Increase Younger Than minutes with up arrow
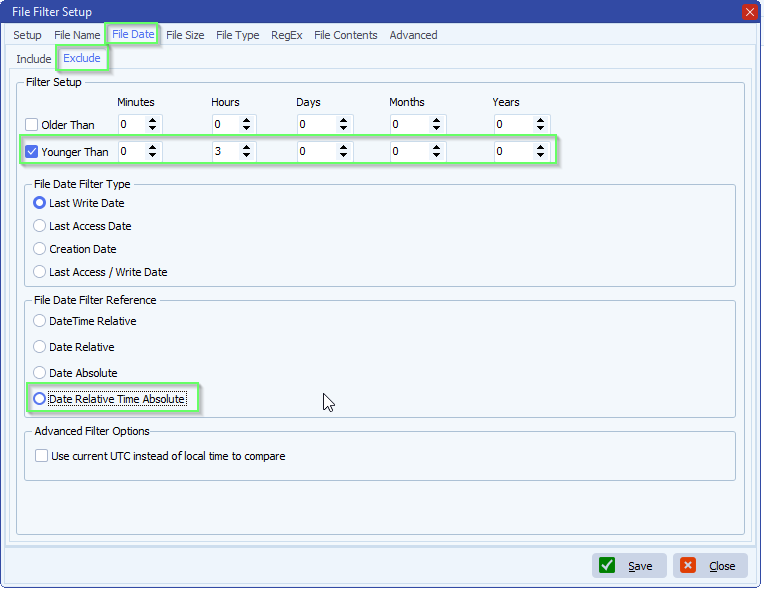 coord(153,147)
